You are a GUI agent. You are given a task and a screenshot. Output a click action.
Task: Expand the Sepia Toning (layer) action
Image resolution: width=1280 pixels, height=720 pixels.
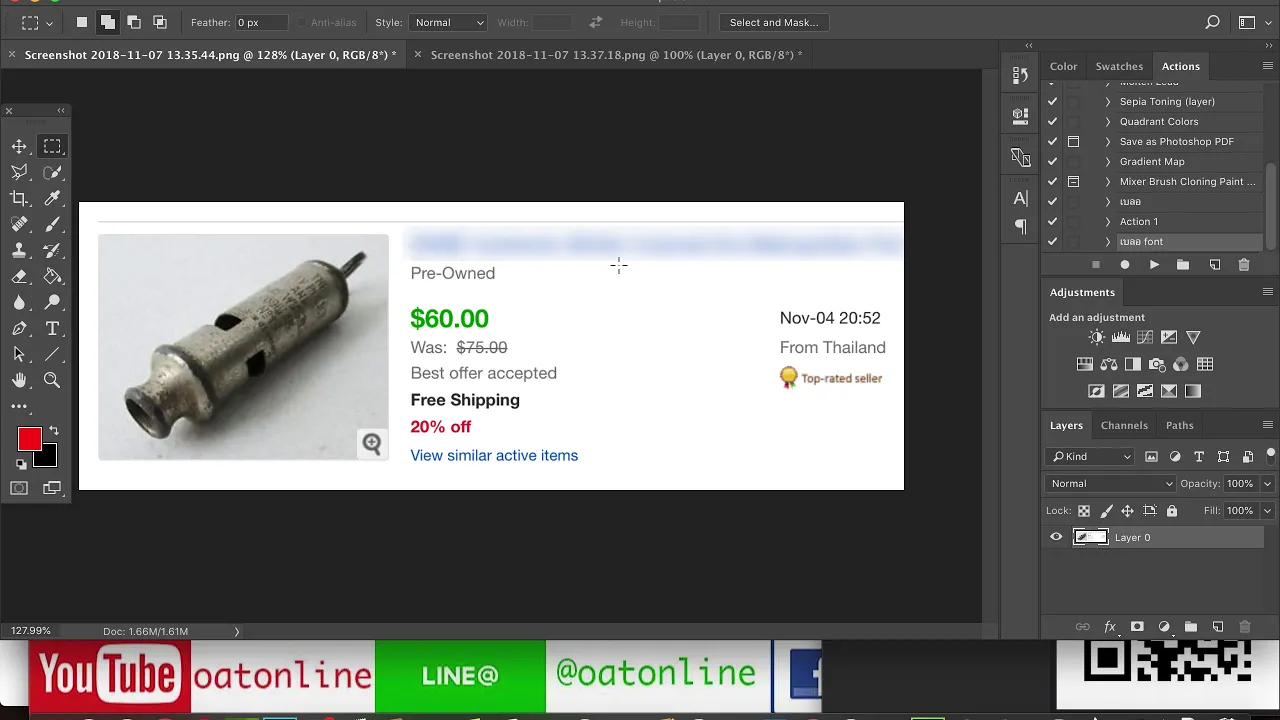1107,102
